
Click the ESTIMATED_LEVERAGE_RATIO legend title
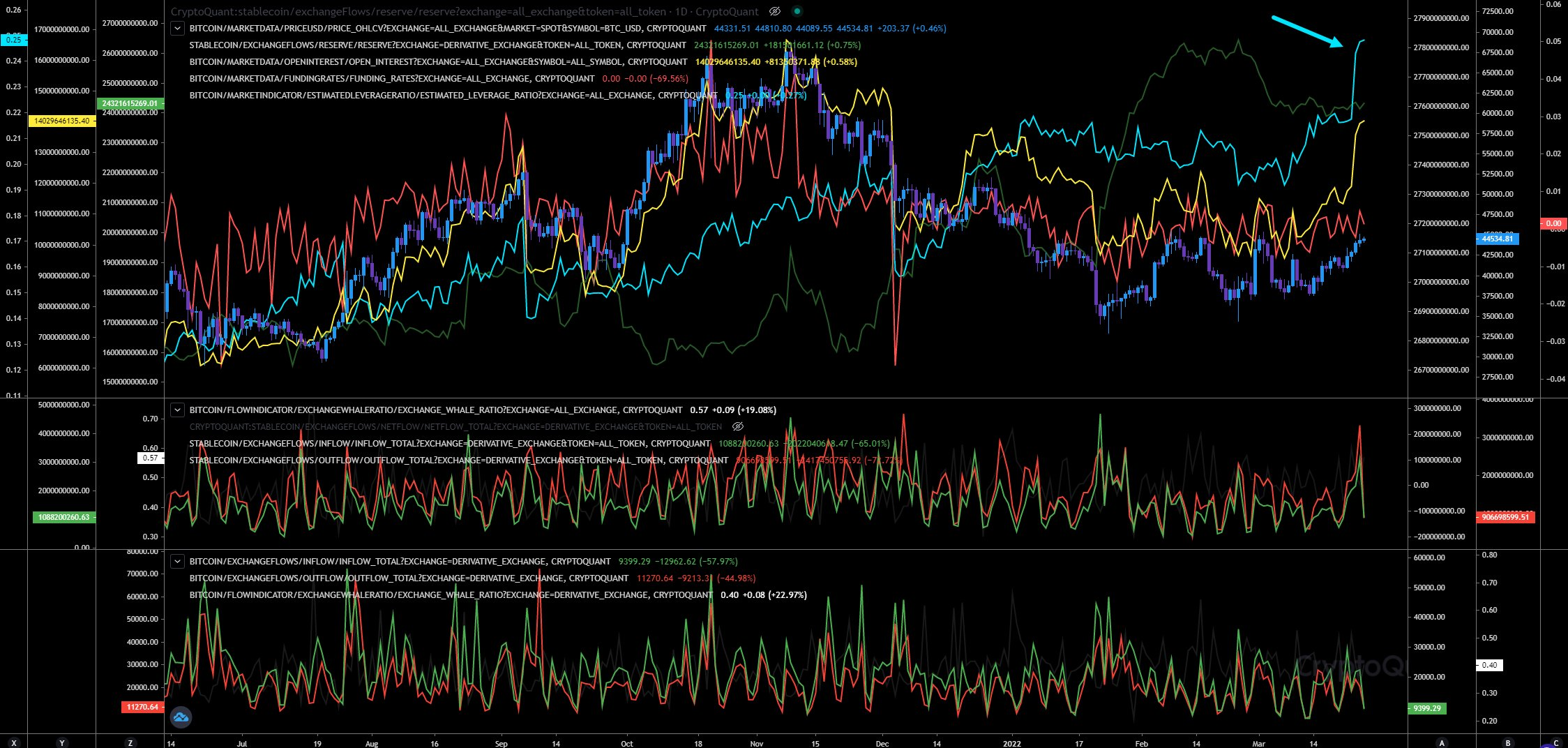(453, 96)
